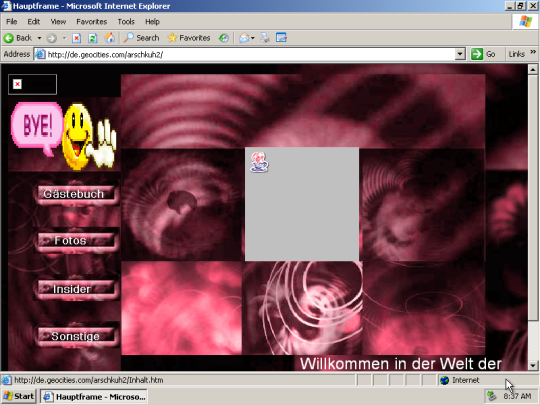Click the 8:37 AM tray clock
The image size is (540, 405).
click(517, 396)
